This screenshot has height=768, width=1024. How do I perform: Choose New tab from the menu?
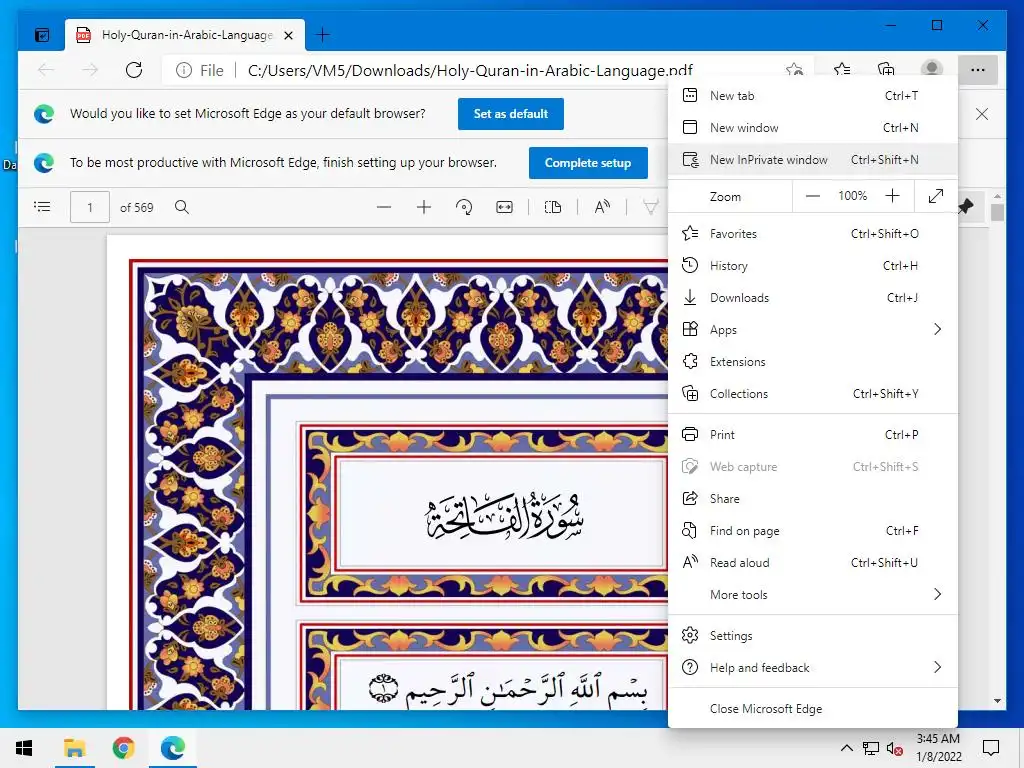pyautogui.click(x=812, y=95)
